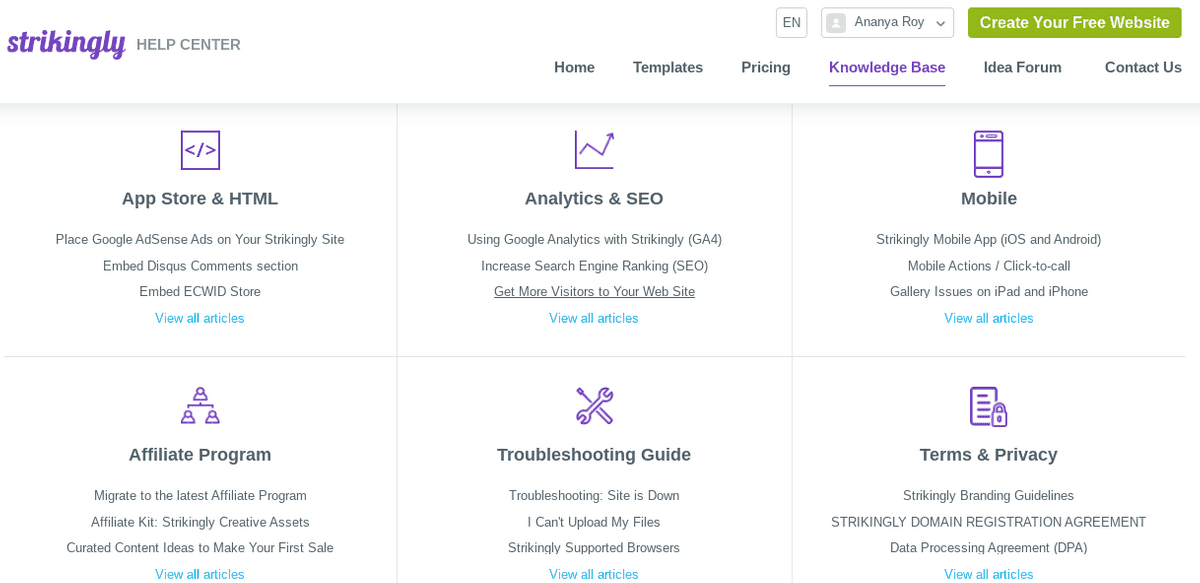Open Strikingly Mobile App (iOS and Android)

[x=989, y=240]
